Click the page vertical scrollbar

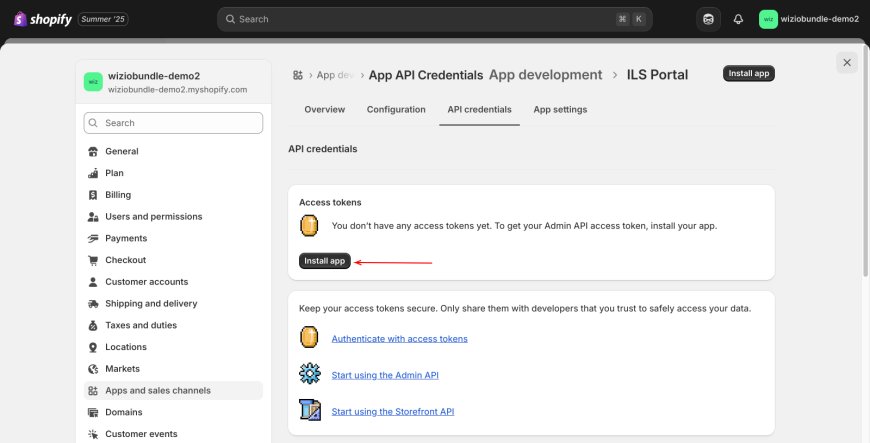click(866, 161)
